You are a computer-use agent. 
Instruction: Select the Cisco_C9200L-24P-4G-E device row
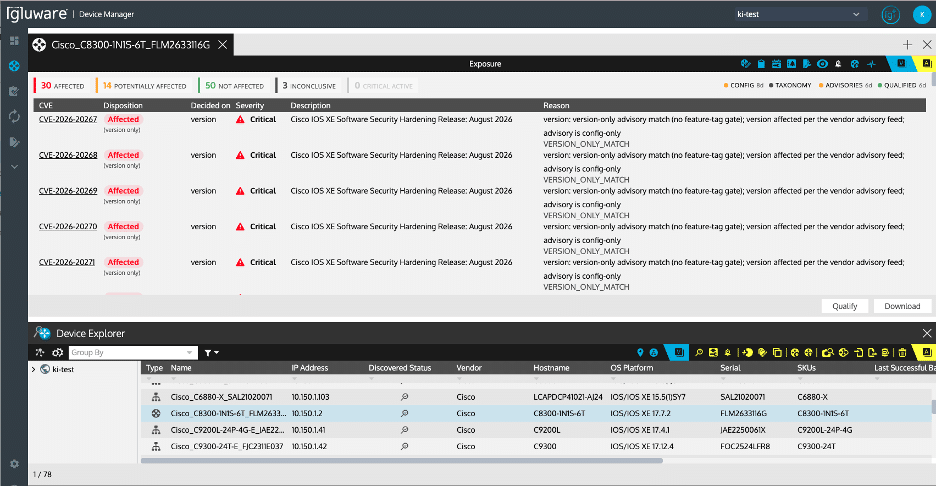(x=536, y=430)
